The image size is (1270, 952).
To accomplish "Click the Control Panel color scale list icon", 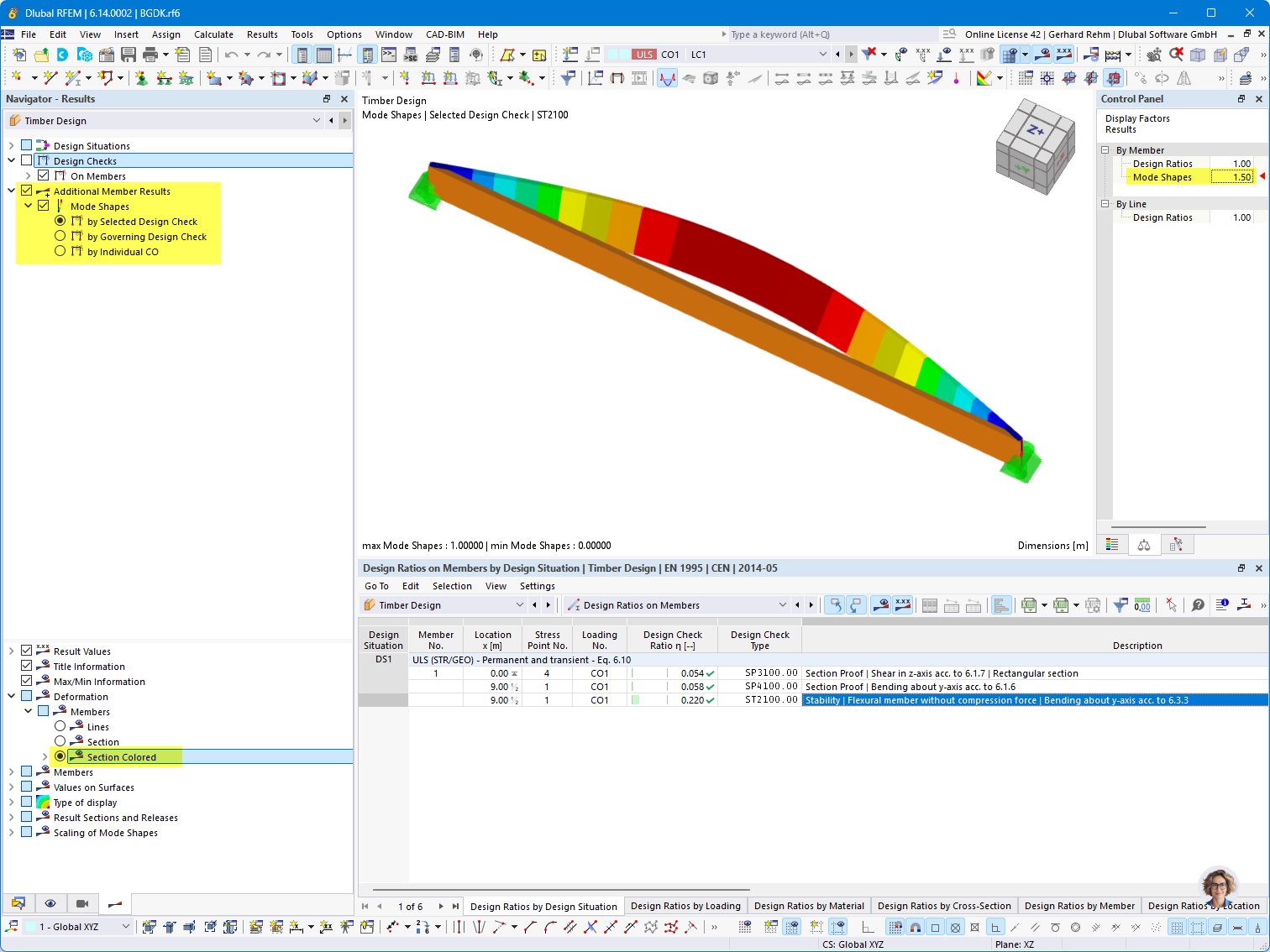I will click(1112, 545).
